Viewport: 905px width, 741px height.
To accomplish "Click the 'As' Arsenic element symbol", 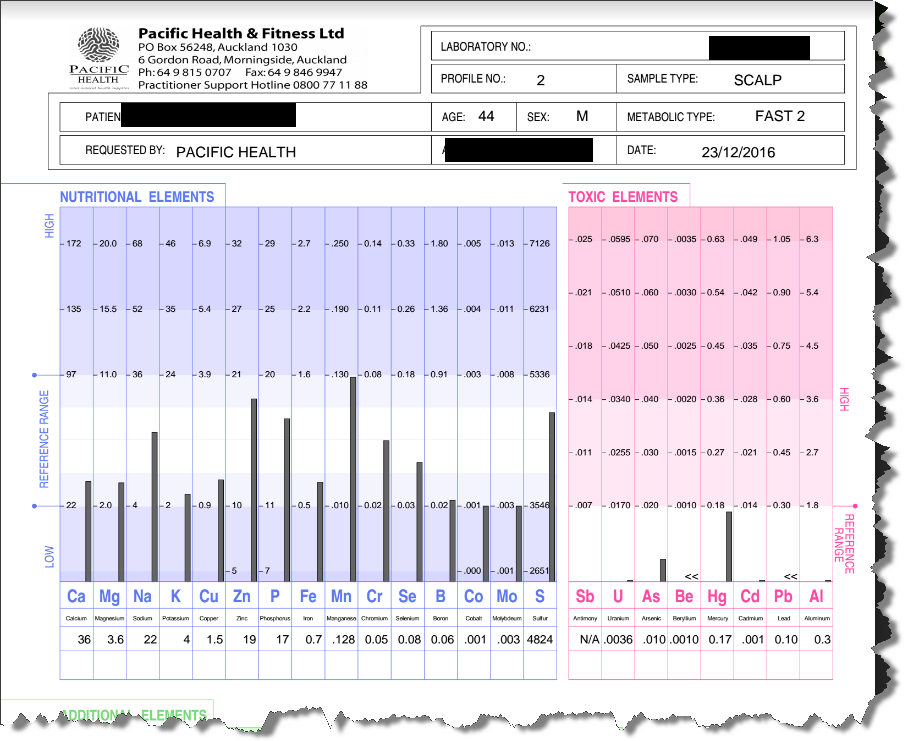I will click(651, 596).
